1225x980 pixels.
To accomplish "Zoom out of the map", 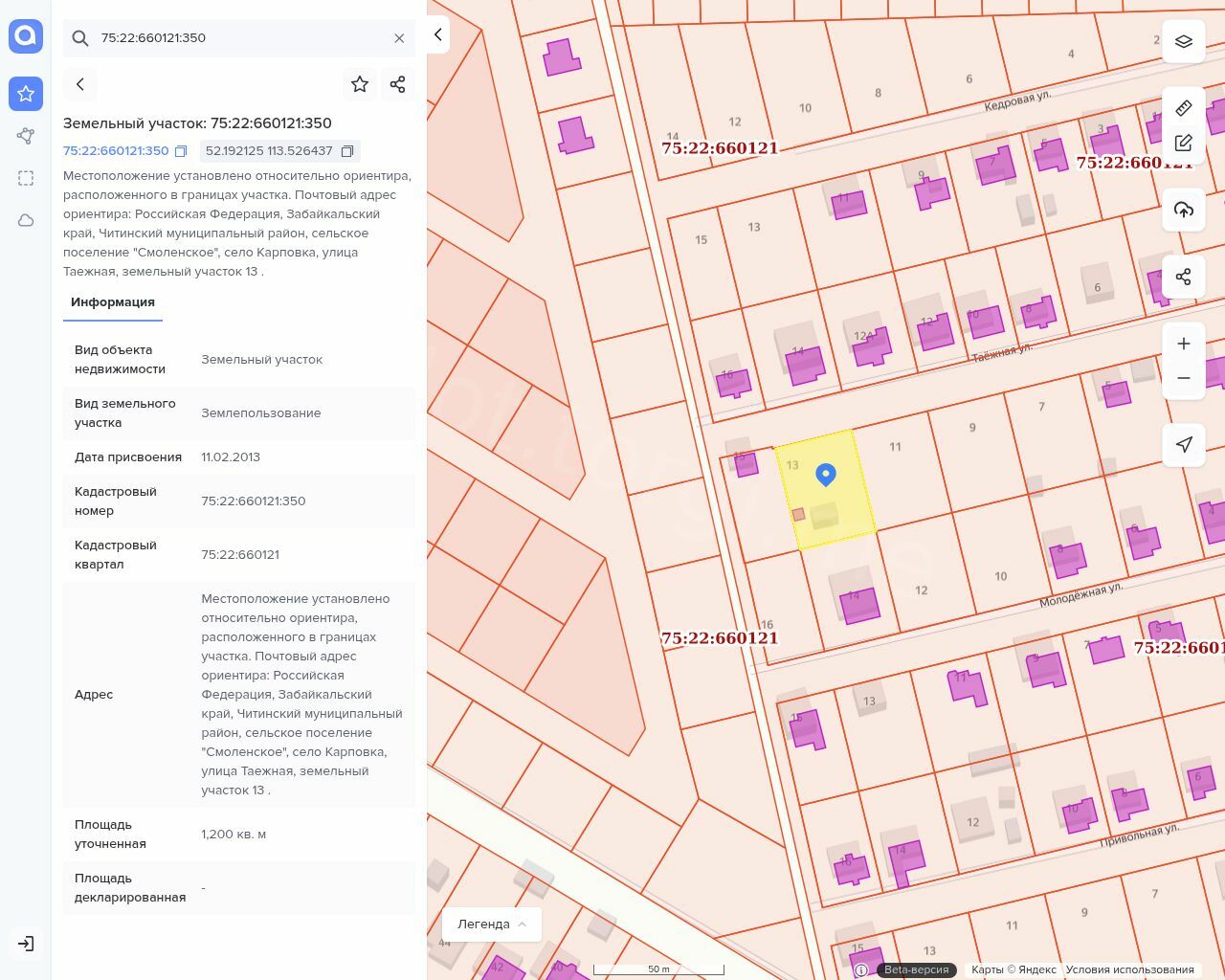I will [x=1184, y=378].
